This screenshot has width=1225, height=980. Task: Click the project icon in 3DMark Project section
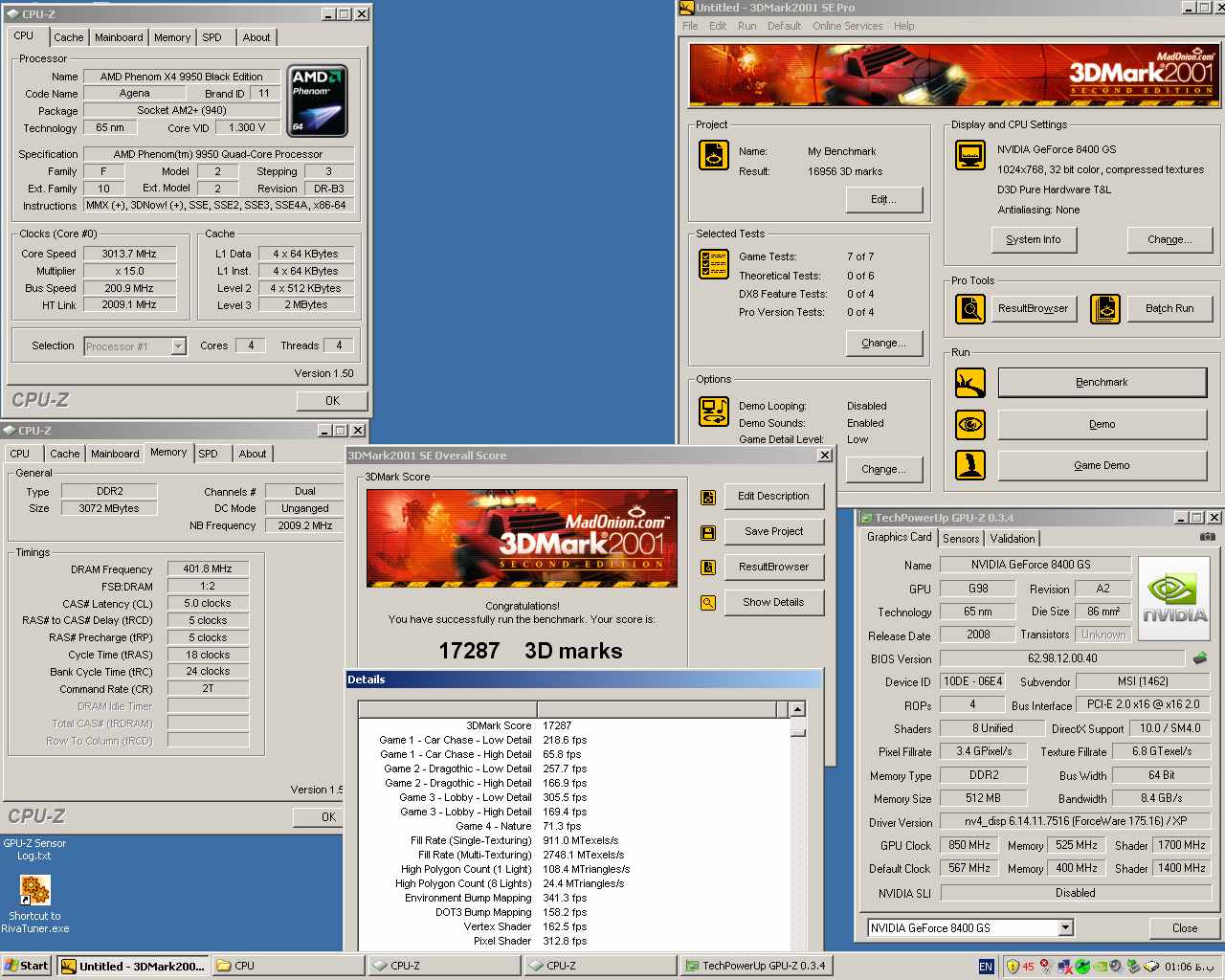714,155
